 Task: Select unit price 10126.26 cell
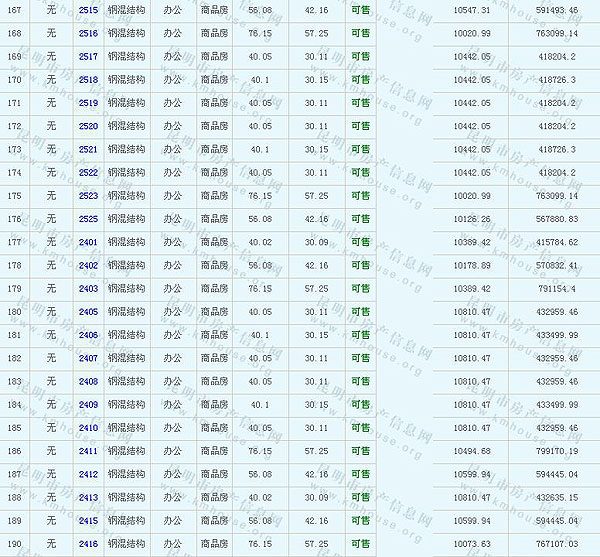[x=471, y=219]
